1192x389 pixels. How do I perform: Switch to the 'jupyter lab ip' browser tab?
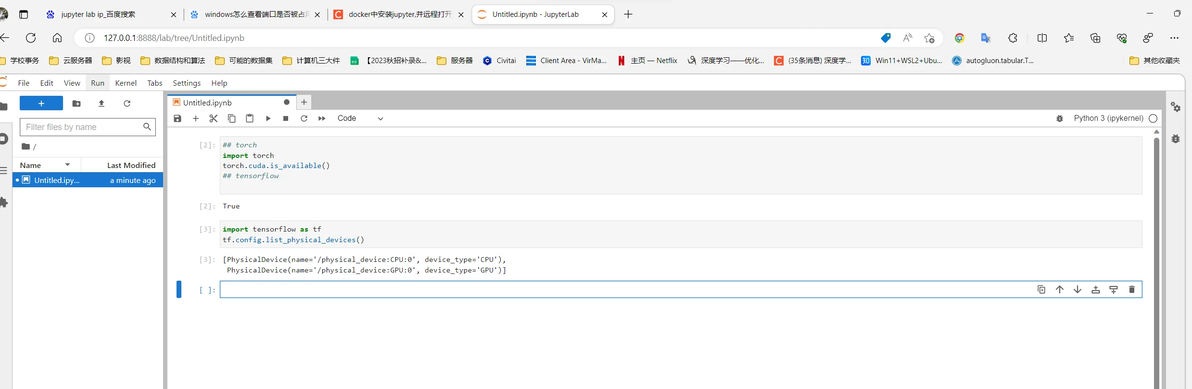[112, 14]
